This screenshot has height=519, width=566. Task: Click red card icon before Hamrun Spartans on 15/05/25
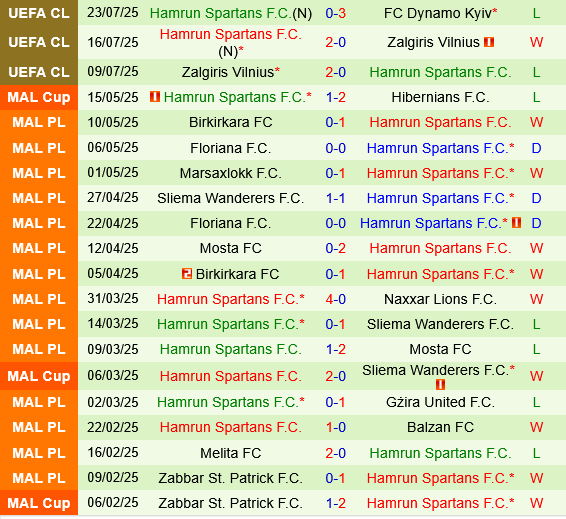[155, 97]
